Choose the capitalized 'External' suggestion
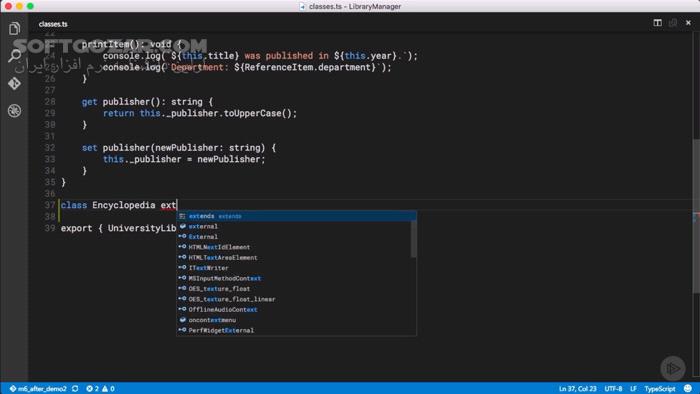700x394 pixels. (x=293, y=236)
